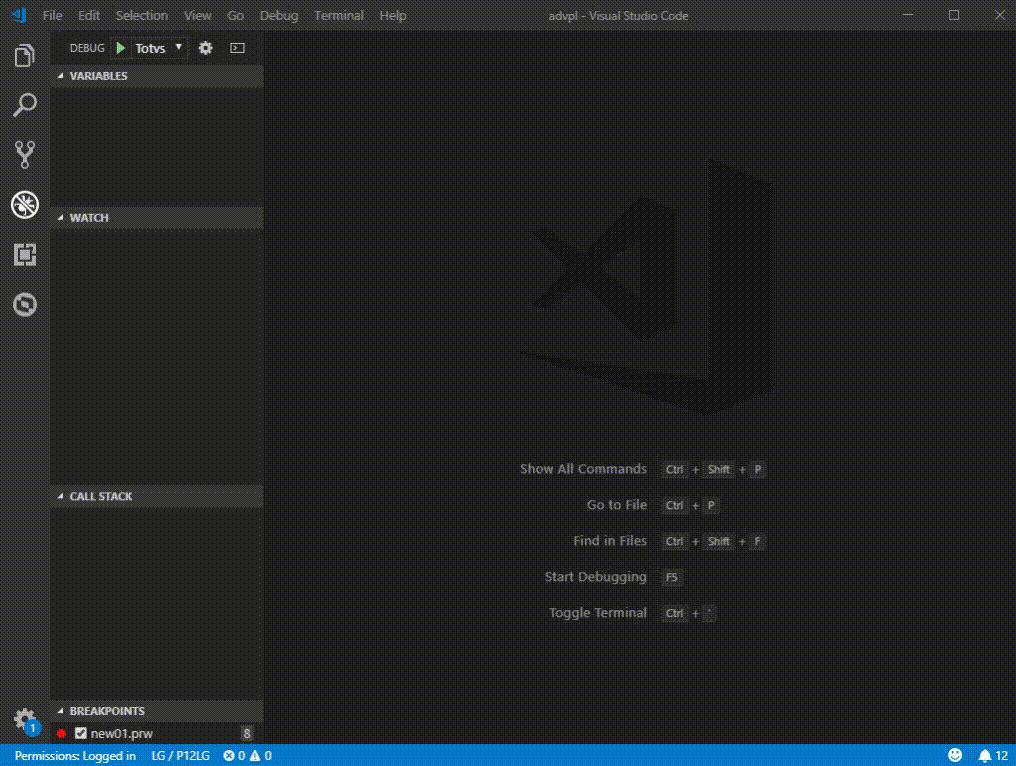Select the Debug view icon
Screen dimensions: 1016x766
pyautogui.click(x=25, y=205)
